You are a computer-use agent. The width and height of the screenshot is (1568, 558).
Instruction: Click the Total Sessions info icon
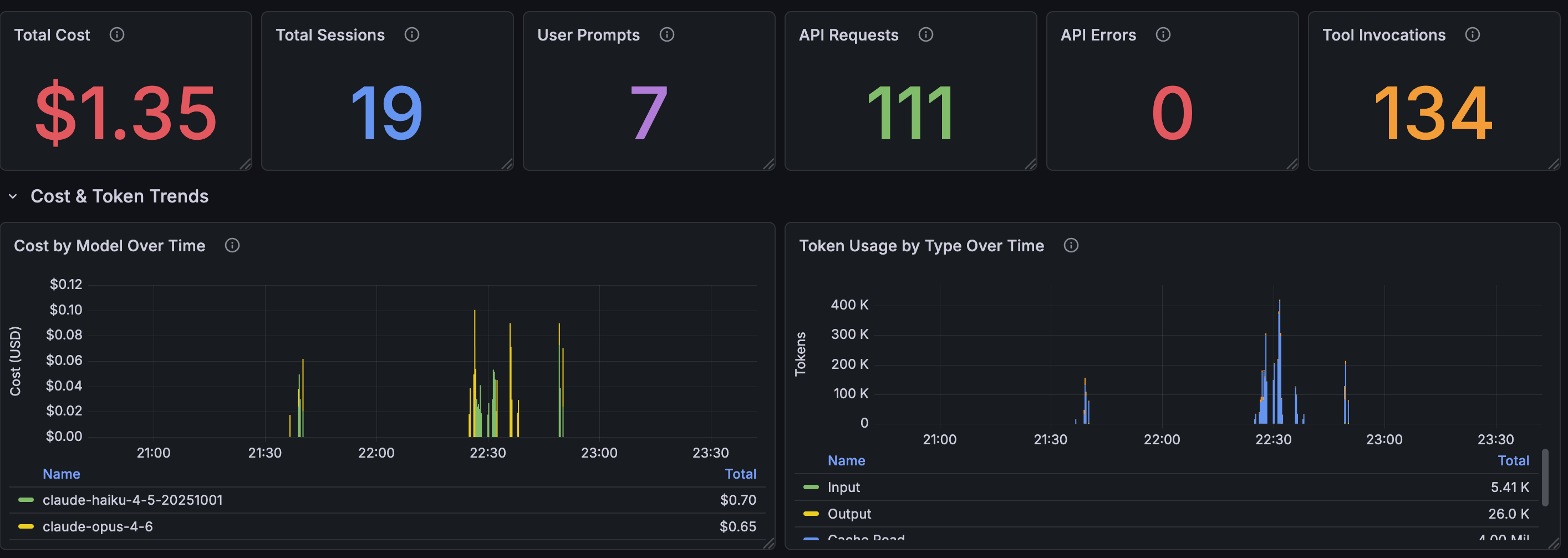pyautogui.click(x=411, y=35)
